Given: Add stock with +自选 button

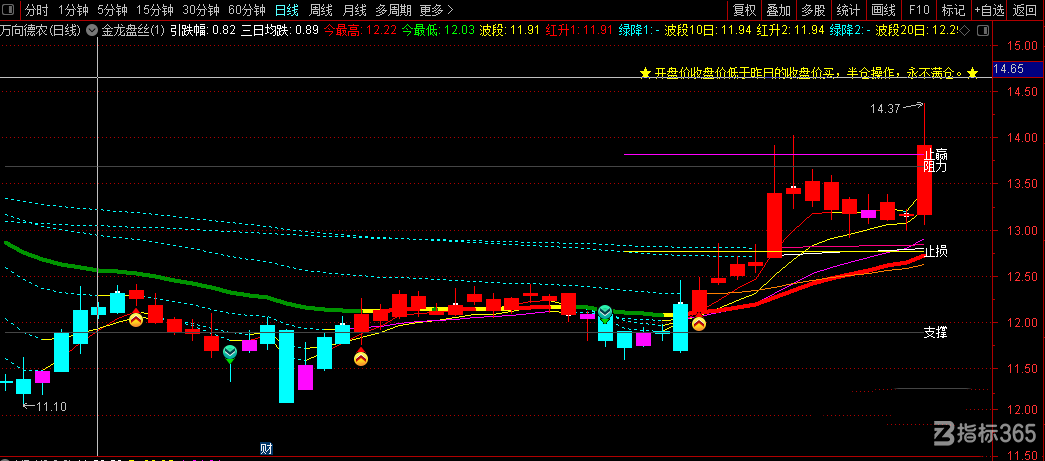Looking at the screenshot, I should tap(989, 10).
